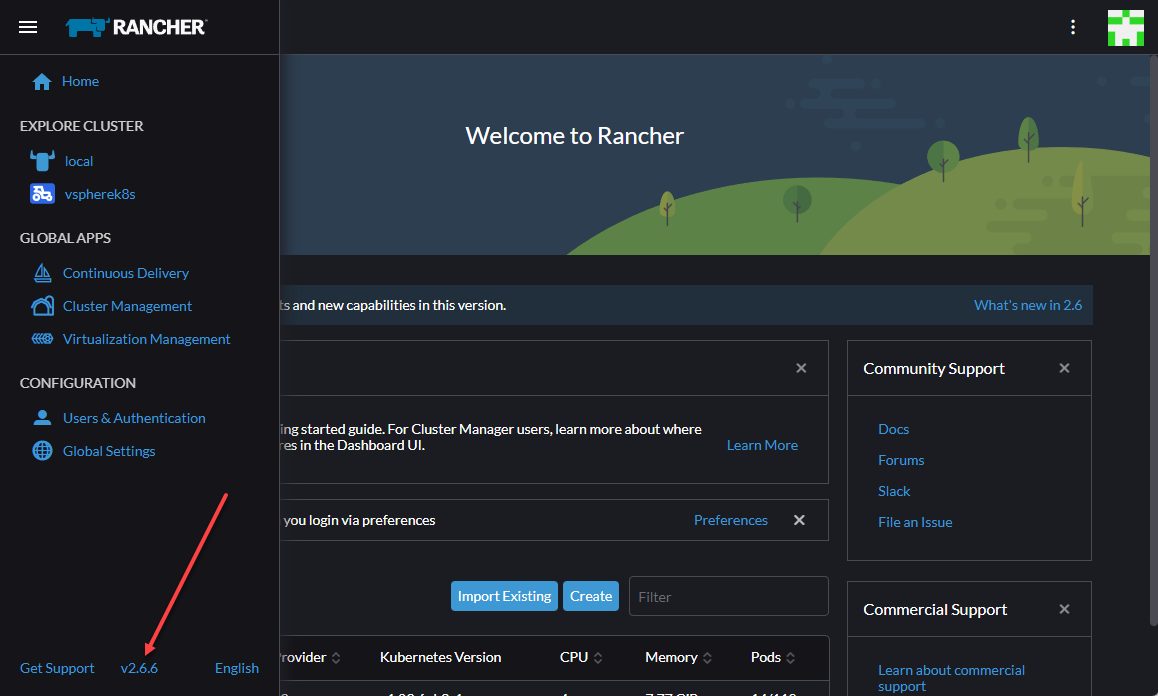Click the Global Settings globe icon

(x=41, y=450)
